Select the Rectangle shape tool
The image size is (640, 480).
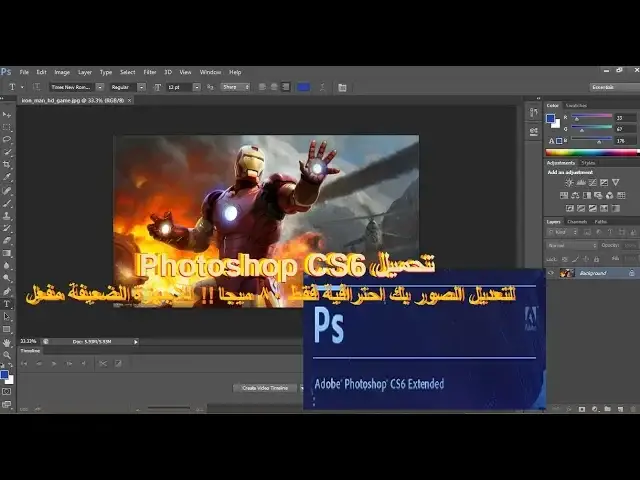tap(7, 329)
